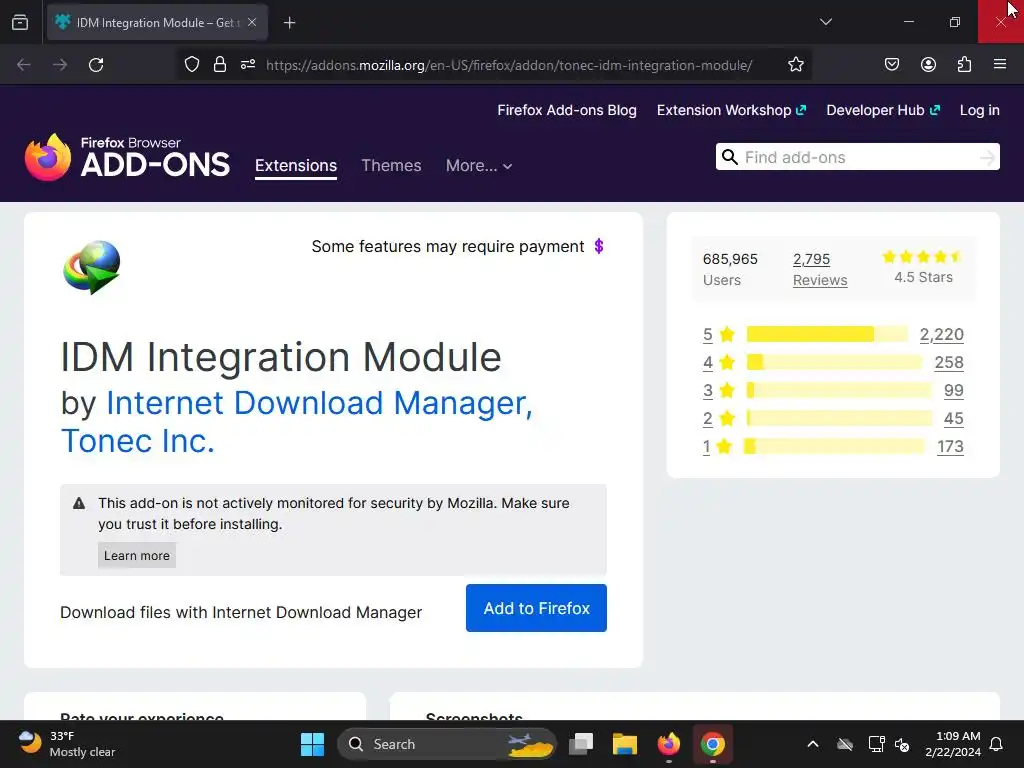Image resolution: width=1024 pixels, height=768 pixels.
Task: Show hidden system tray icons chevron
Action: tap(813, 744)
